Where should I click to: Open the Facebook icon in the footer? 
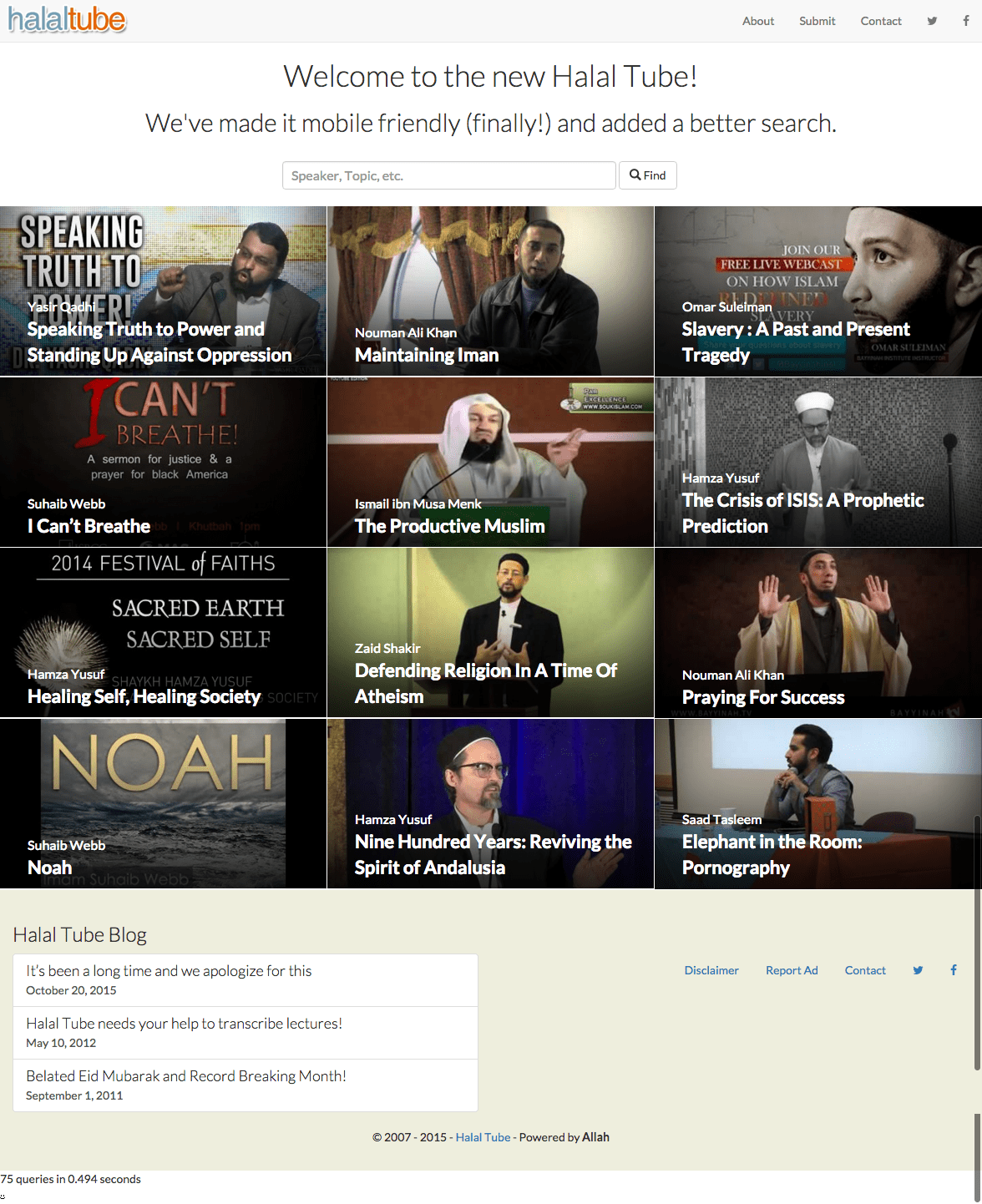click(x=954, y=970)
